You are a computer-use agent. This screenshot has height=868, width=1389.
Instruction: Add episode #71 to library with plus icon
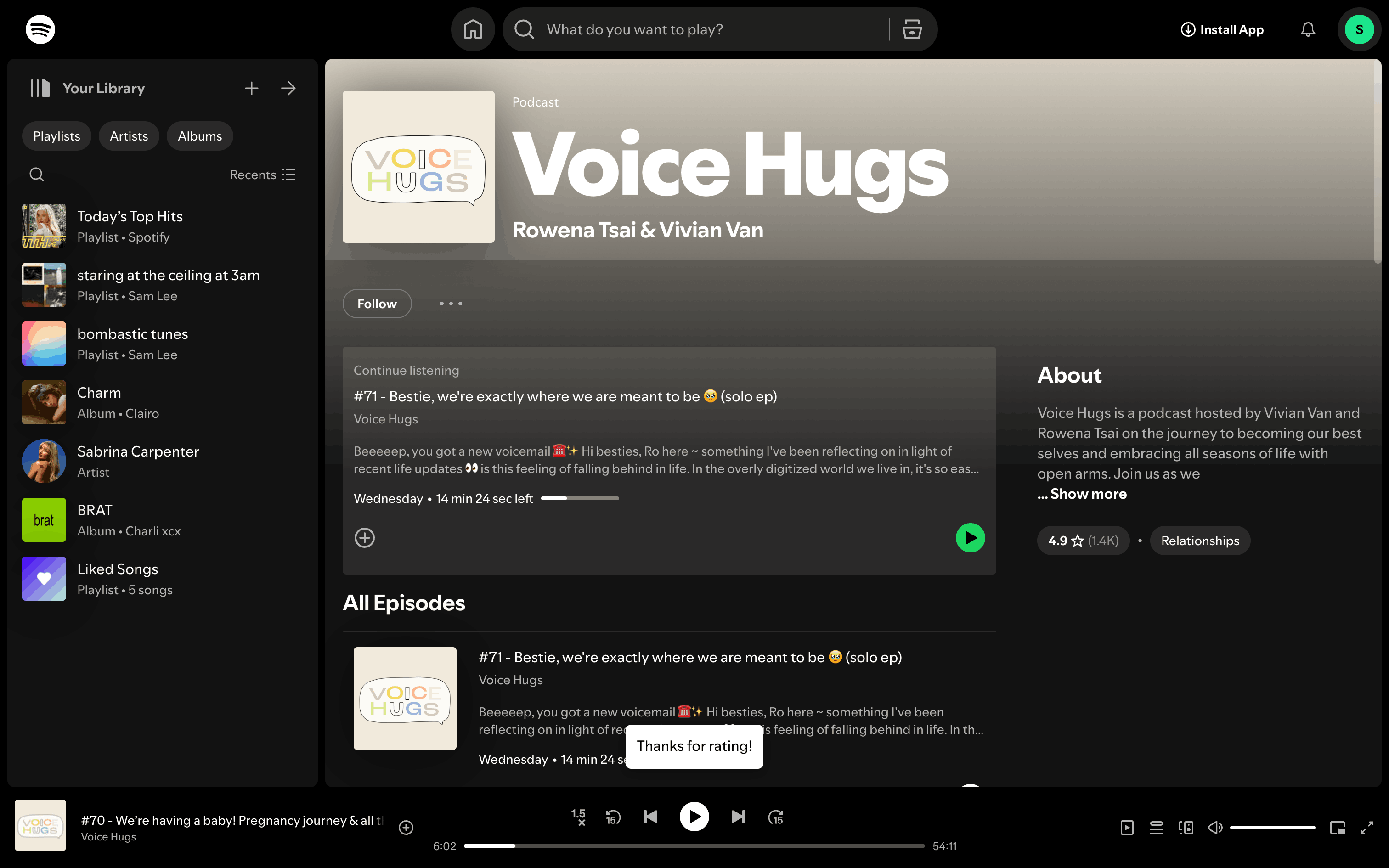point(364,538)
